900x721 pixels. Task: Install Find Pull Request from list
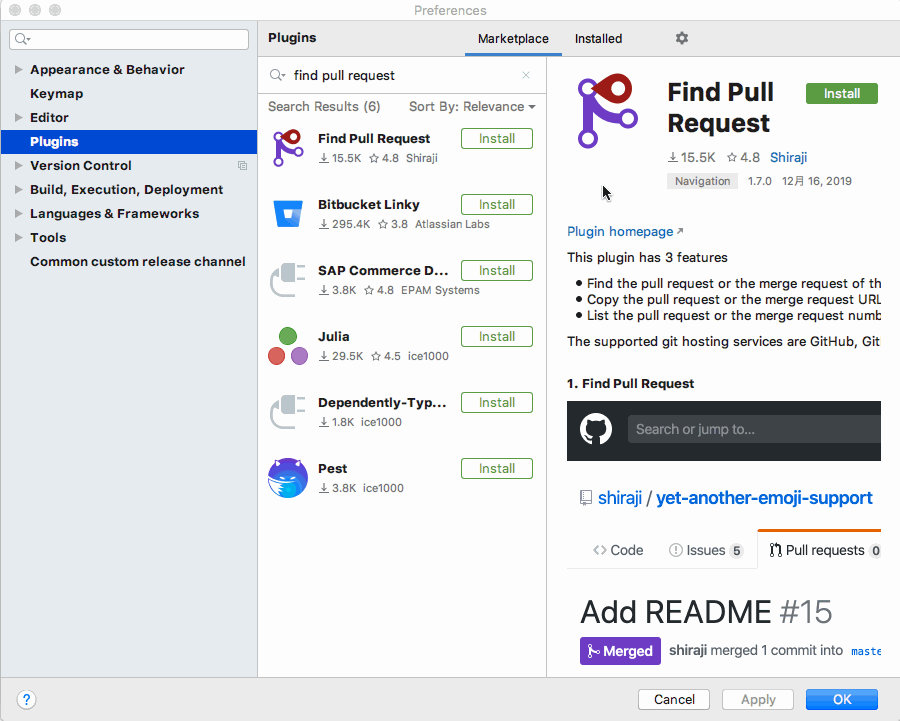coord(496,138)
